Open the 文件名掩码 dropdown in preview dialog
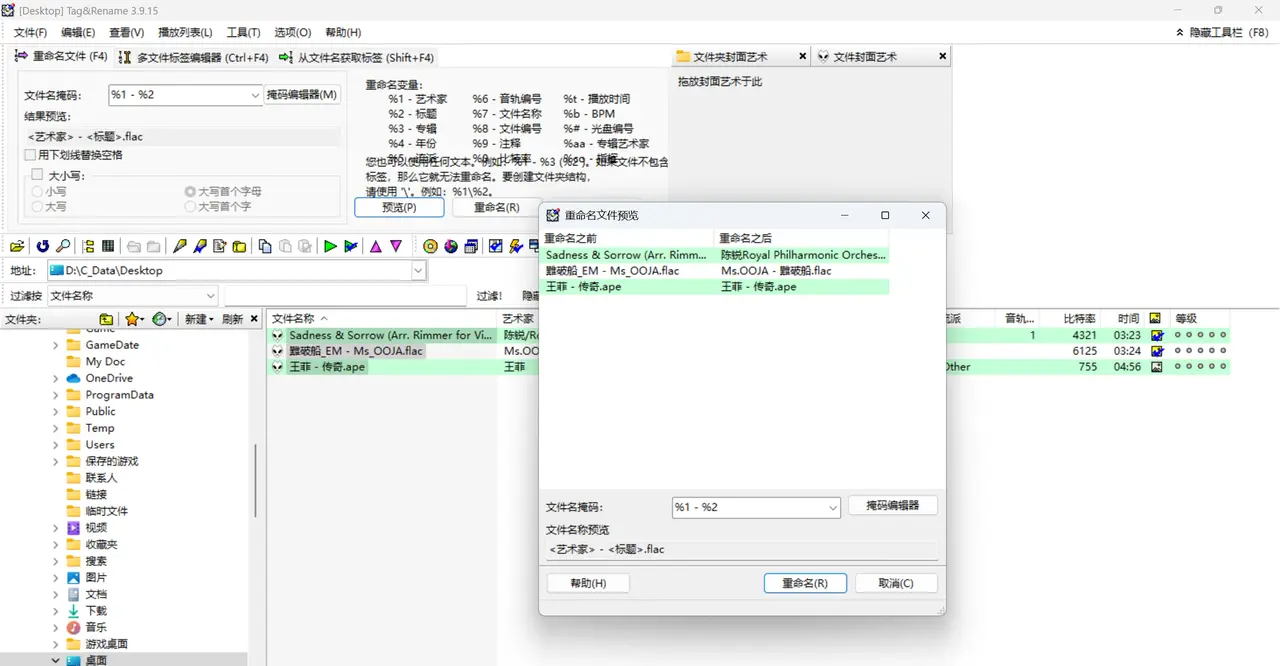 [832, 508]
